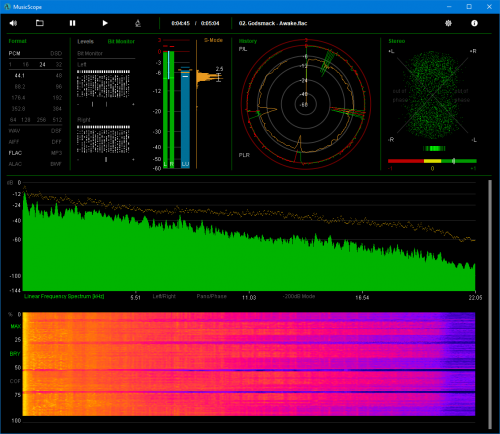The width and height of the screenshot is (500, 434).
Task: Switch to the Levels tab
Action: tap(85, 41)
